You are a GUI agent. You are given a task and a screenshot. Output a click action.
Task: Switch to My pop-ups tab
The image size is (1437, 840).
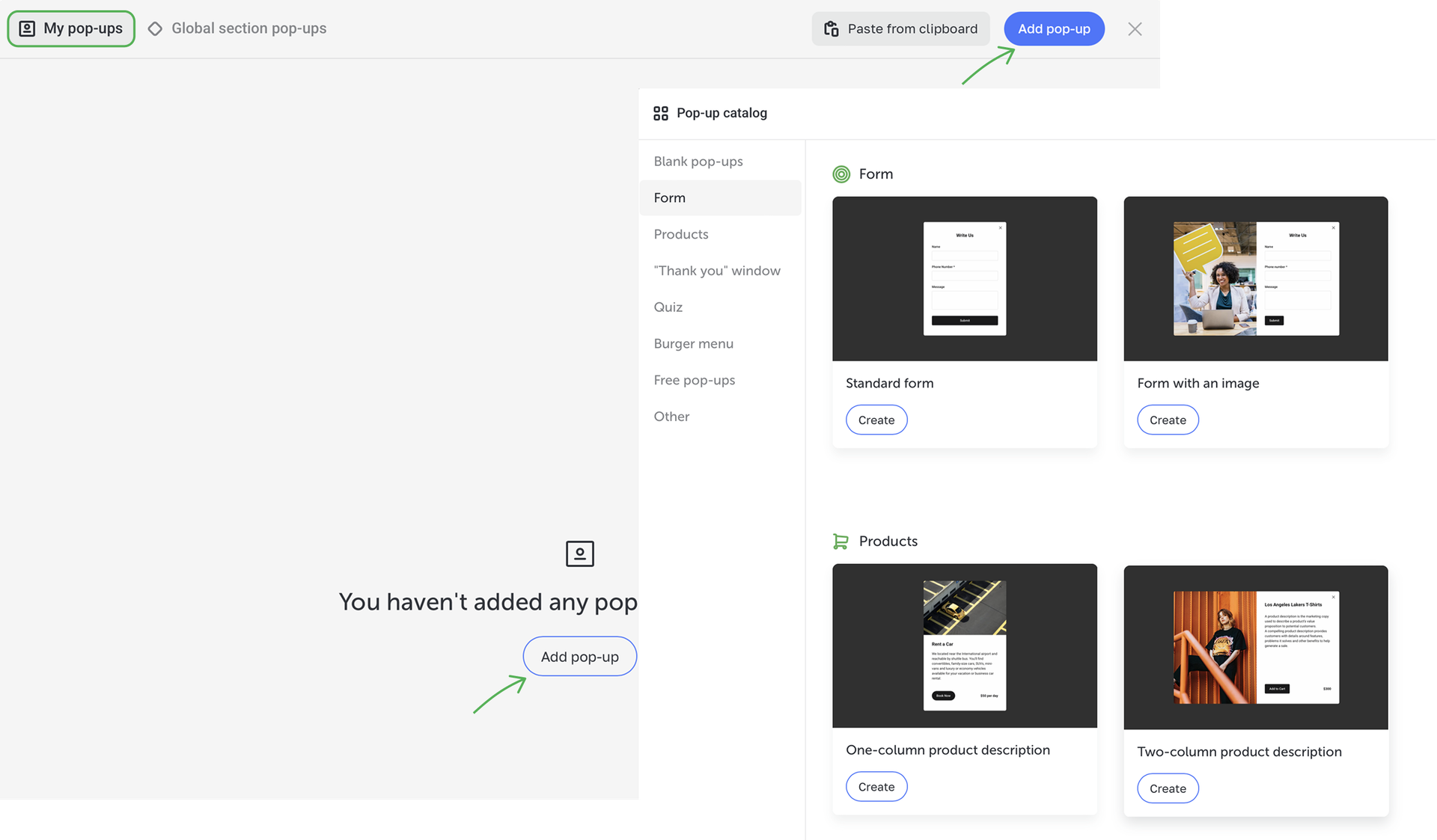pyautogui.click(x=71, y=28)
